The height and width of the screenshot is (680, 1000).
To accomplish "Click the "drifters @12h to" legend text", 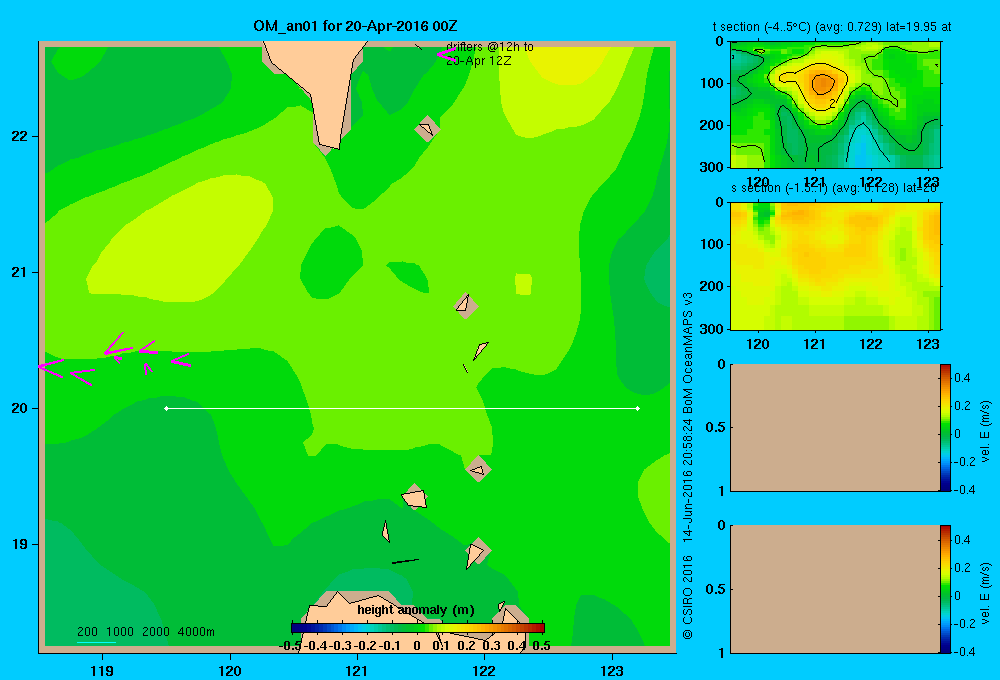I will (x=490, y=47).
